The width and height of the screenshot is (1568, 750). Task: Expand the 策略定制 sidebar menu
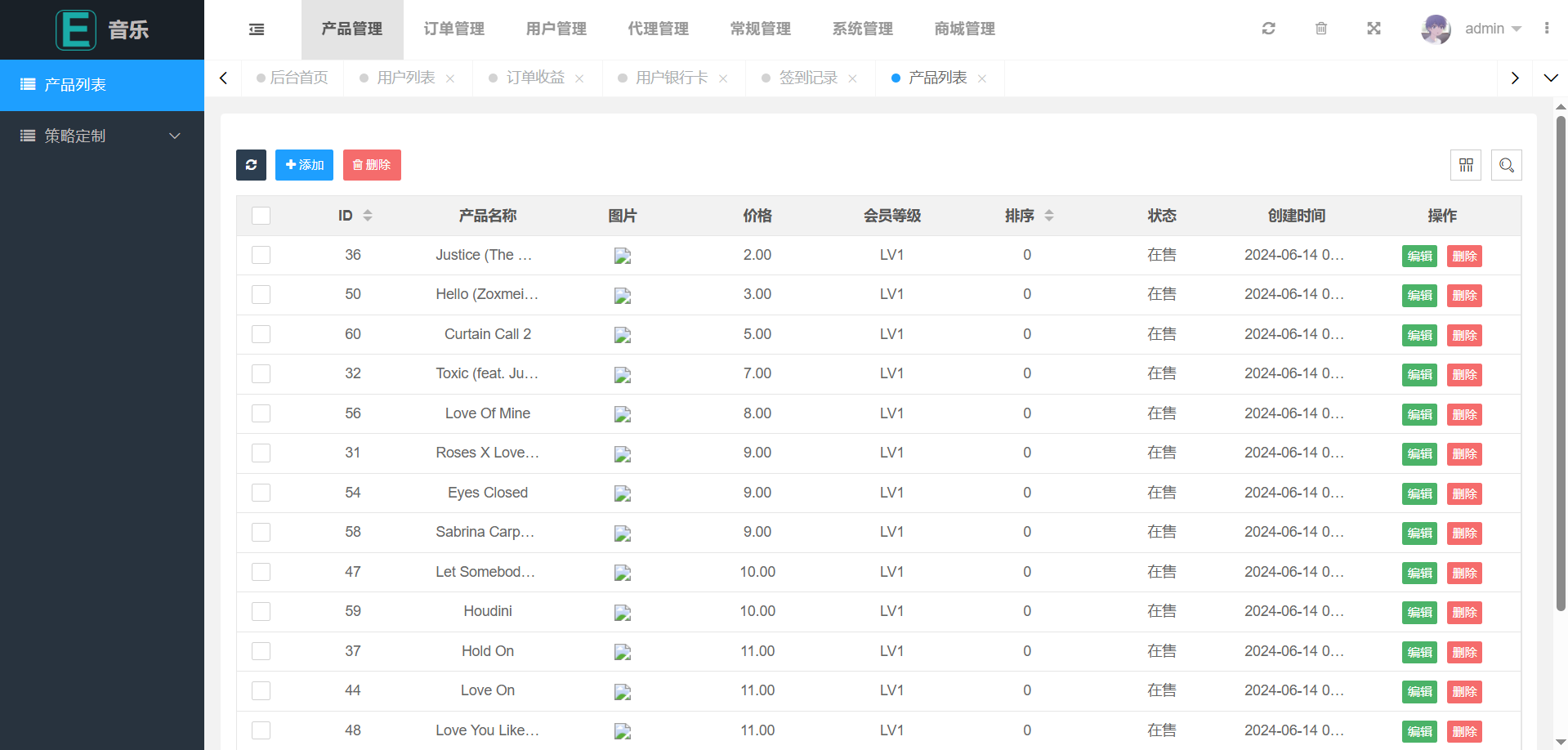point(102,136)
